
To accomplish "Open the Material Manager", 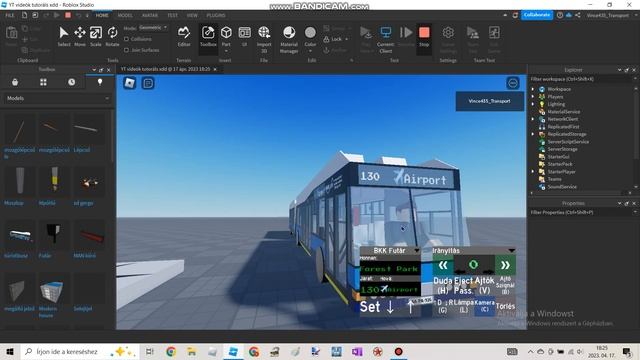I will [x=289, y=39].
